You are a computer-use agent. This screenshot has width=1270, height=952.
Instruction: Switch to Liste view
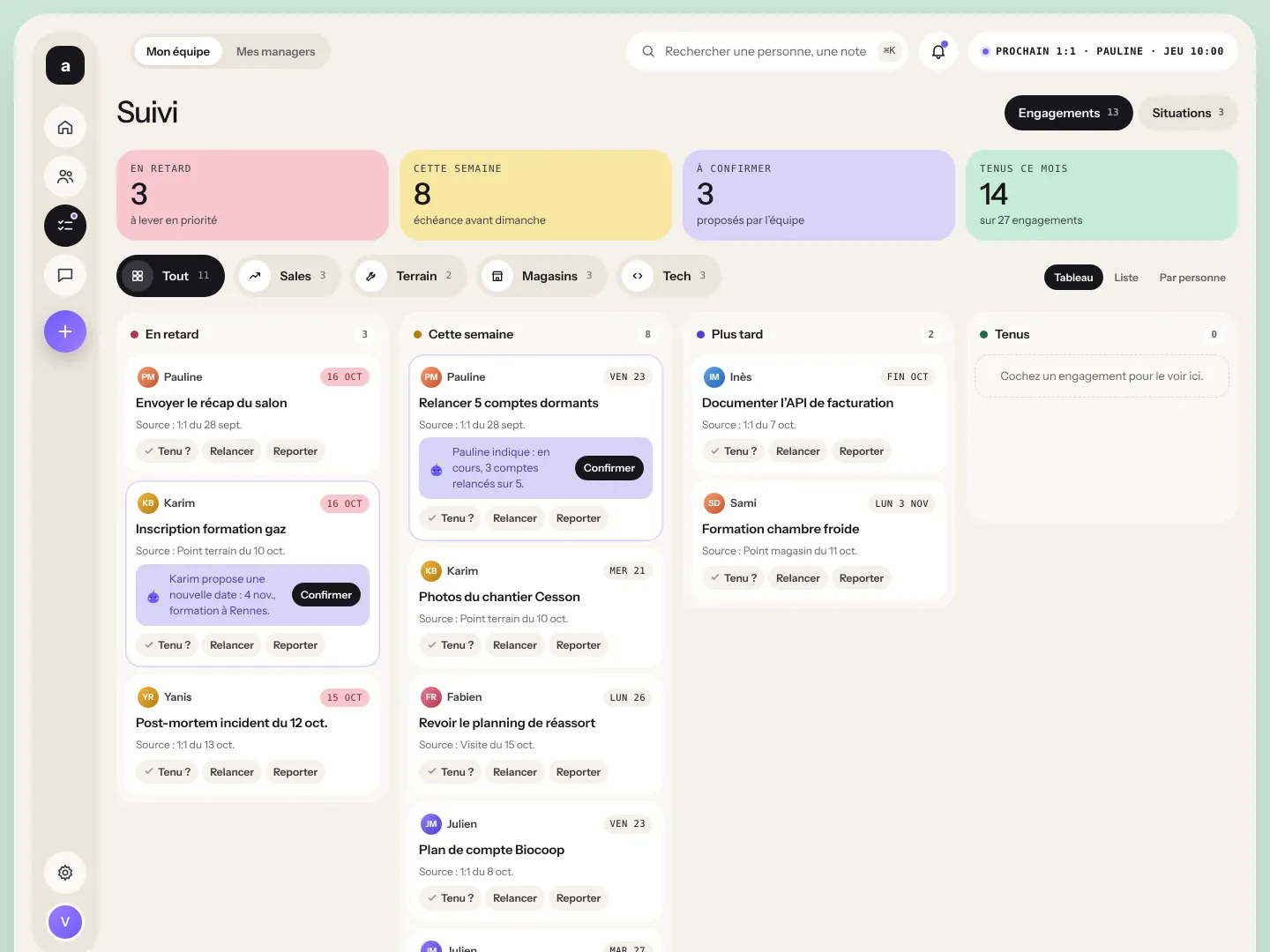(1126, 278)
